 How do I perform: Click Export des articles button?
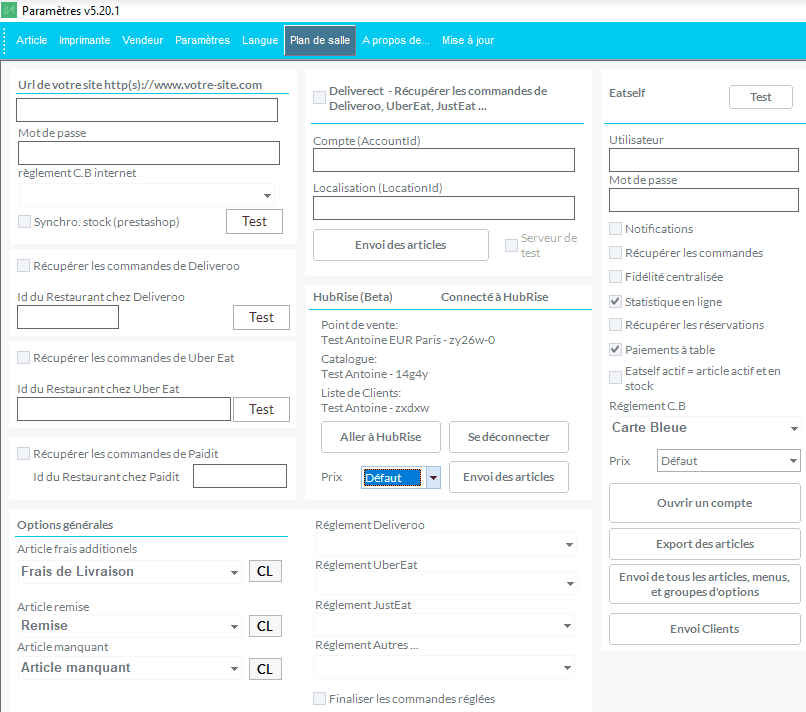(704, 544)
